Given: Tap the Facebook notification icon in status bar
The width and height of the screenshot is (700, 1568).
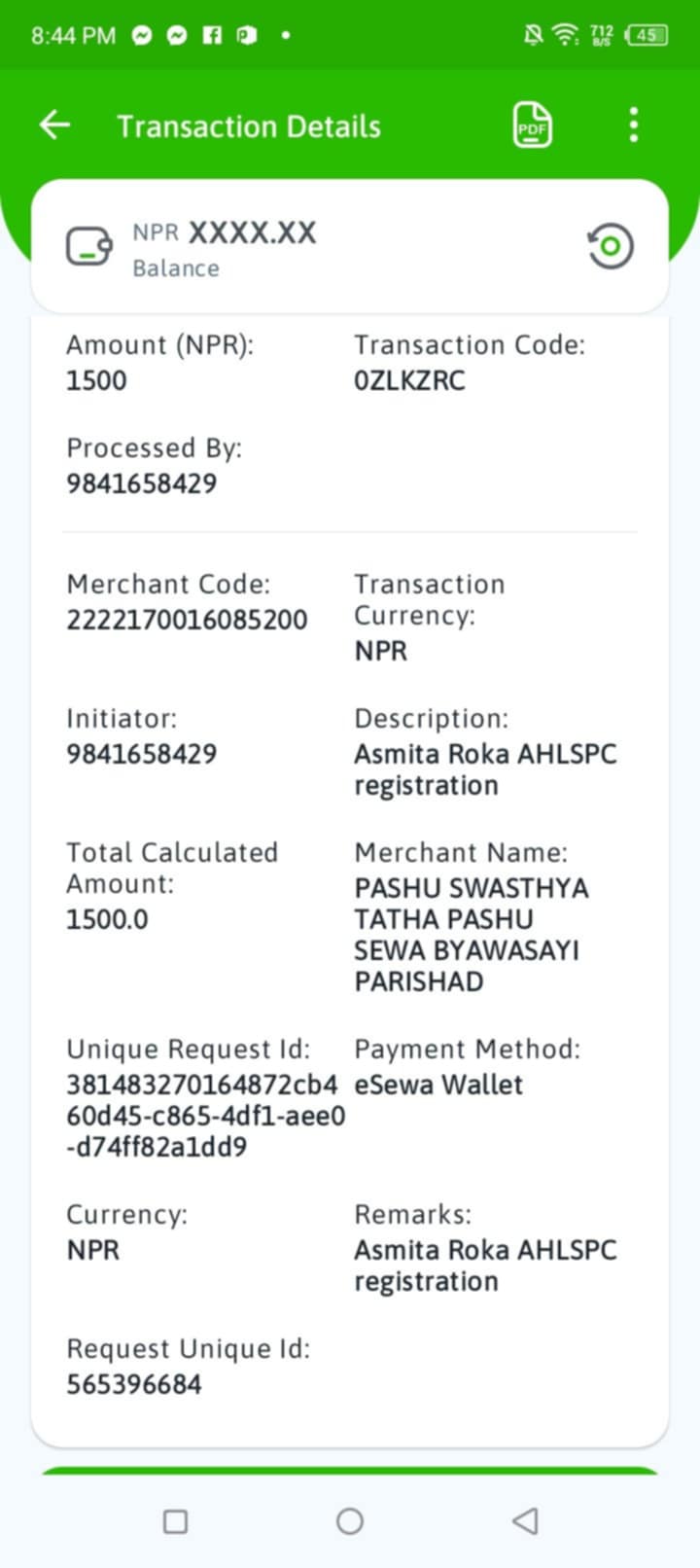Looking at the screenshot, I should click(x=212, y=36).
